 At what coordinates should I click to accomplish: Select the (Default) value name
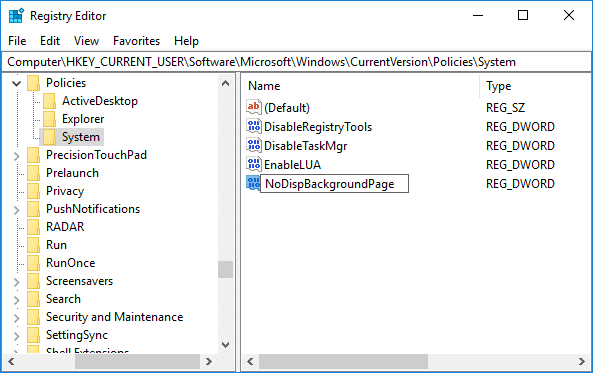[x=287, y=108]
